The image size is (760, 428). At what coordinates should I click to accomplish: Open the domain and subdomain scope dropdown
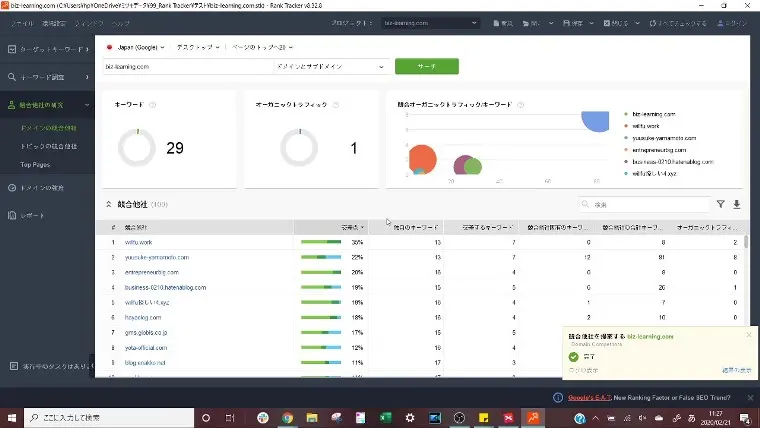pyautogui.click(x=330, y=67)
